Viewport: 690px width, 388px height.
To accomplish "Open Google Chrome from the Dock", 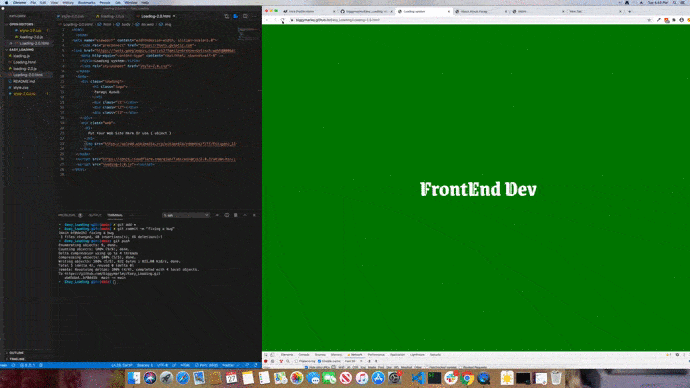I will tap(466, 378).
